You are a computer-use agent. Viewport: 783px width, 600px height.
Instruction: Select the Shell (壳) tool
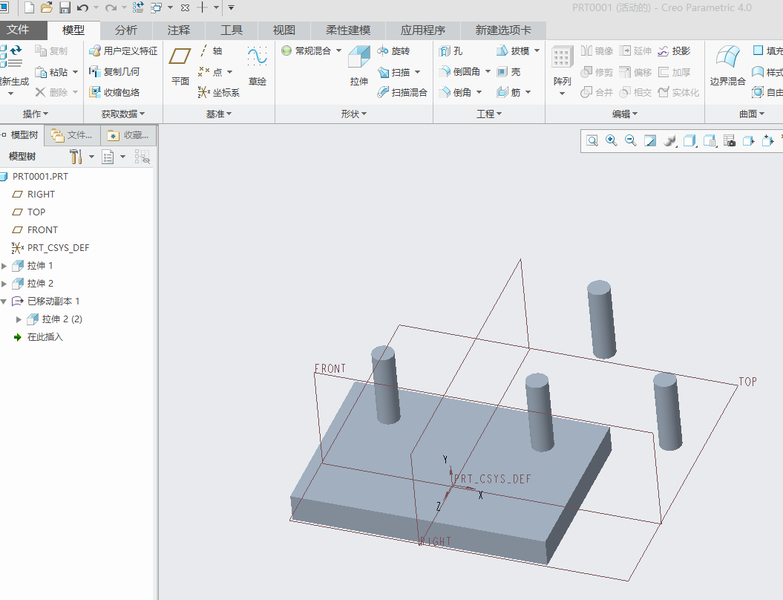[x=509, y=72]
